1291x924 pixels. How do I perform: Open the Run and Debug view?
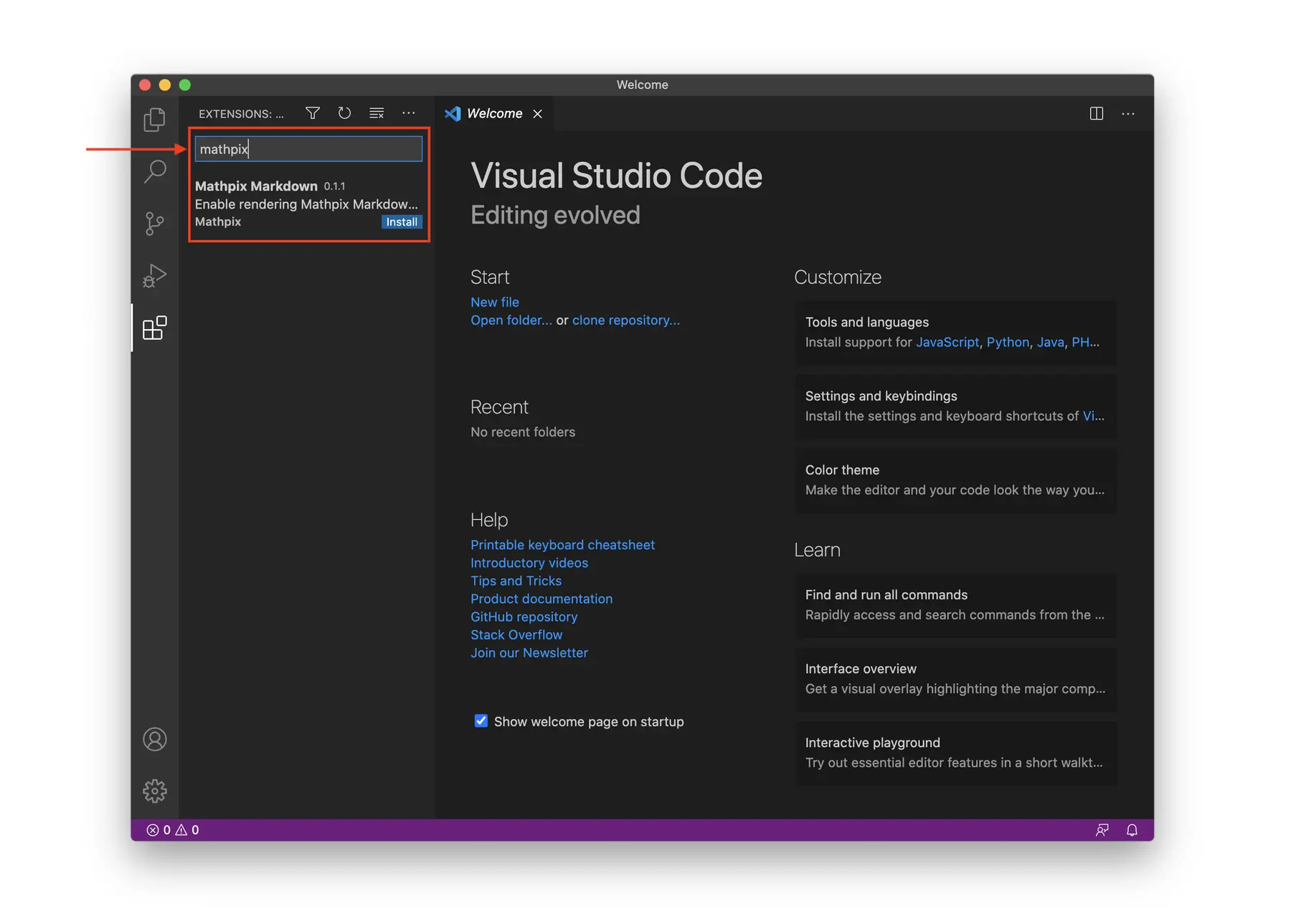(x=154, y=275)
